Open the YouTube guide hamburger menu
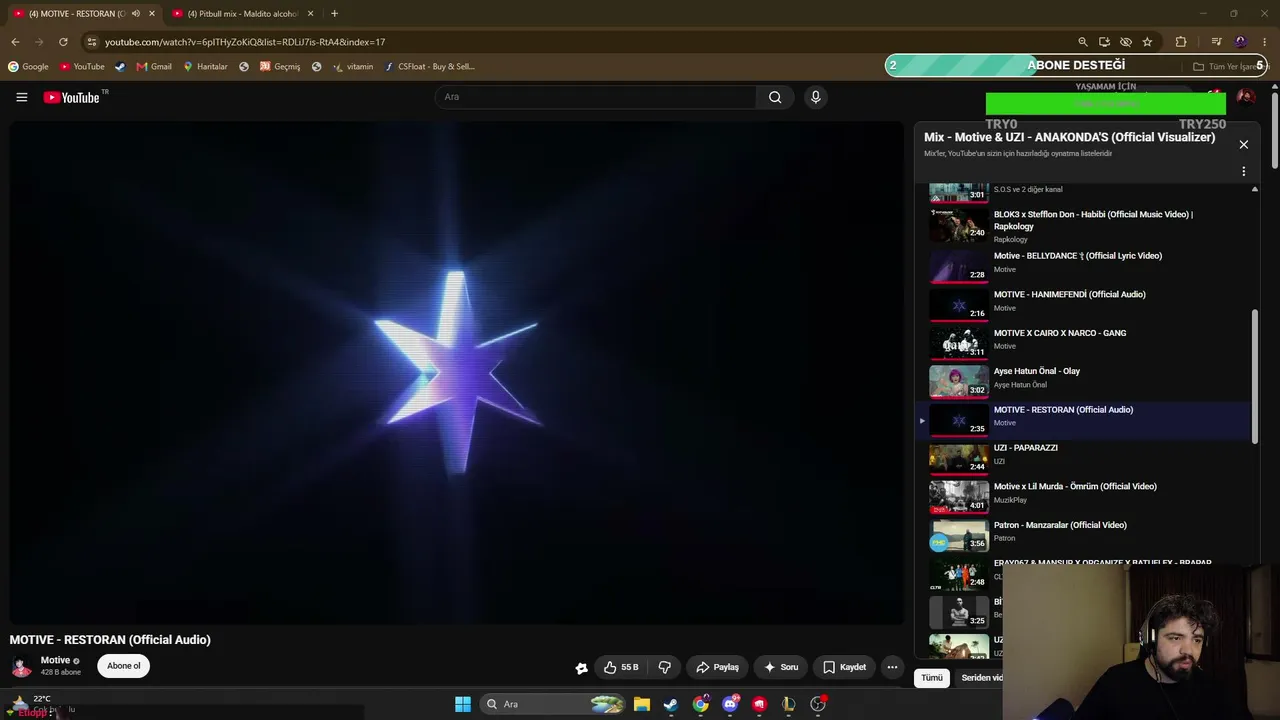 coord(21,97)
